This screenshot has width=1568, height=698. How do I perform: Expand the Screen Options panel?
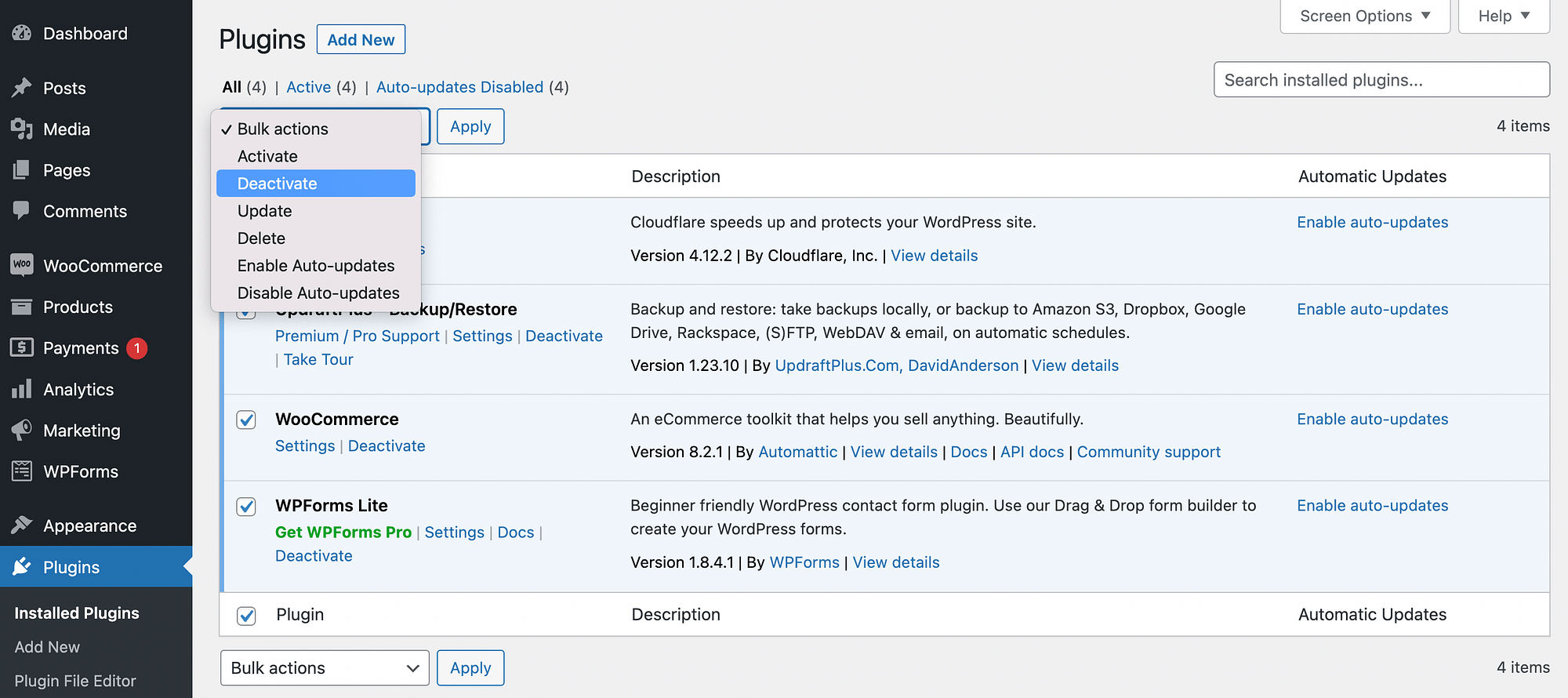[x=1365, y=16]
